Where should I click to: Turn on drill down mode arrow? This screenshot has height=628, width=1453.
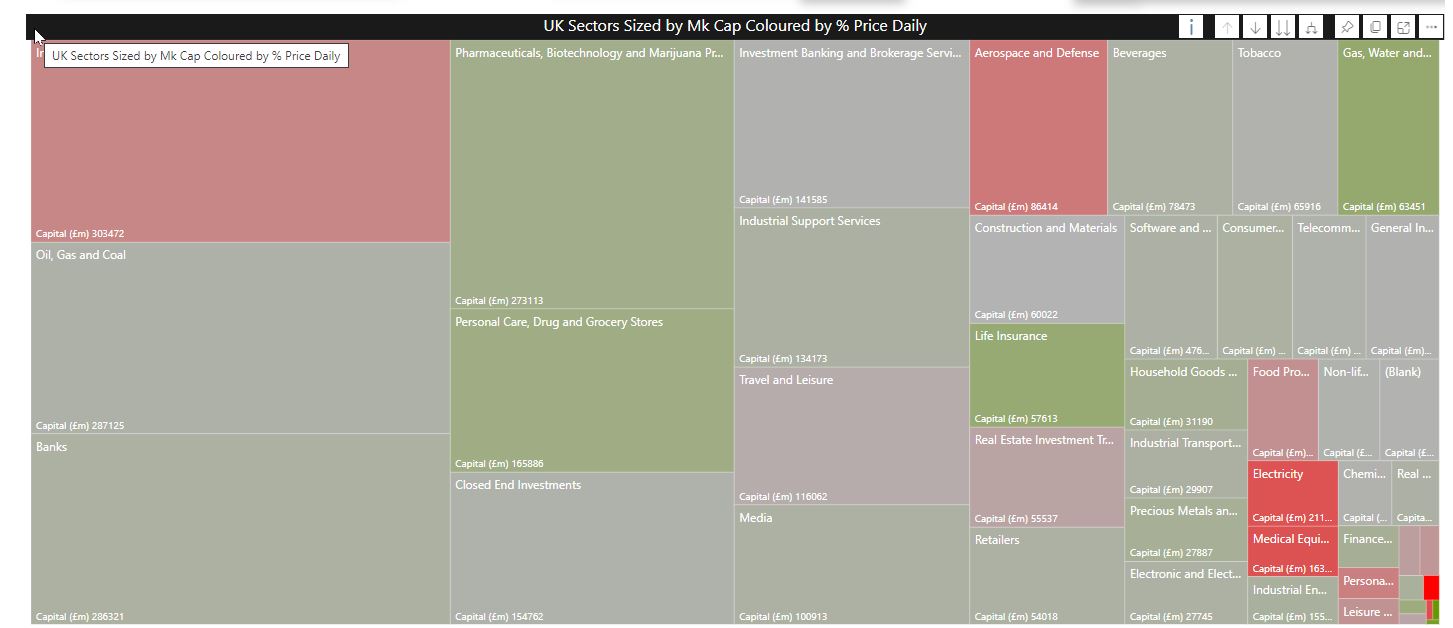1255,27
